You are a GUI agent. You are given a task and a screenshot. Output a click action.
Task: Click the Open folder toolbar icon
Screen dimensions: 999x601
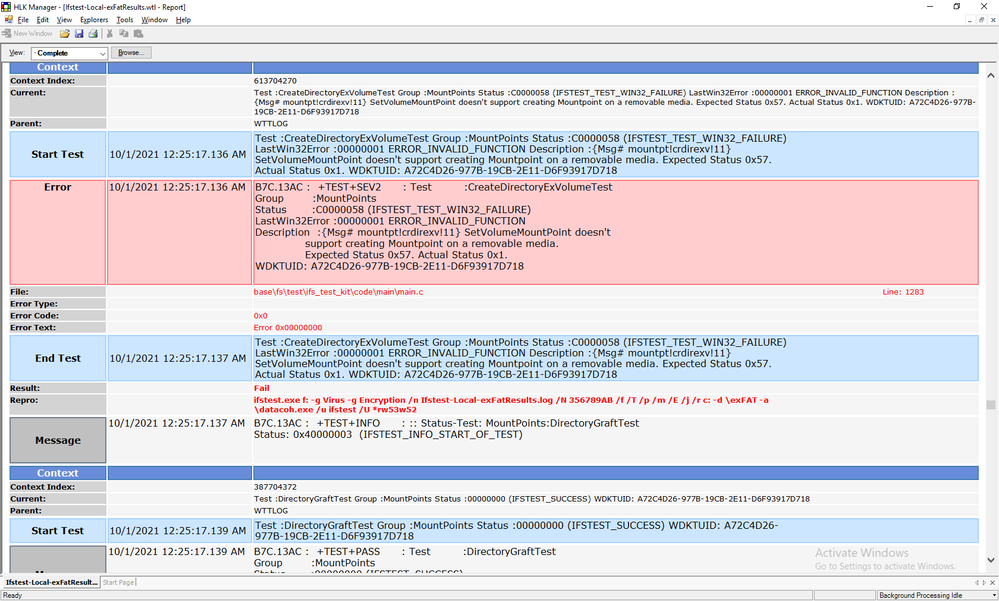point(65,34)
